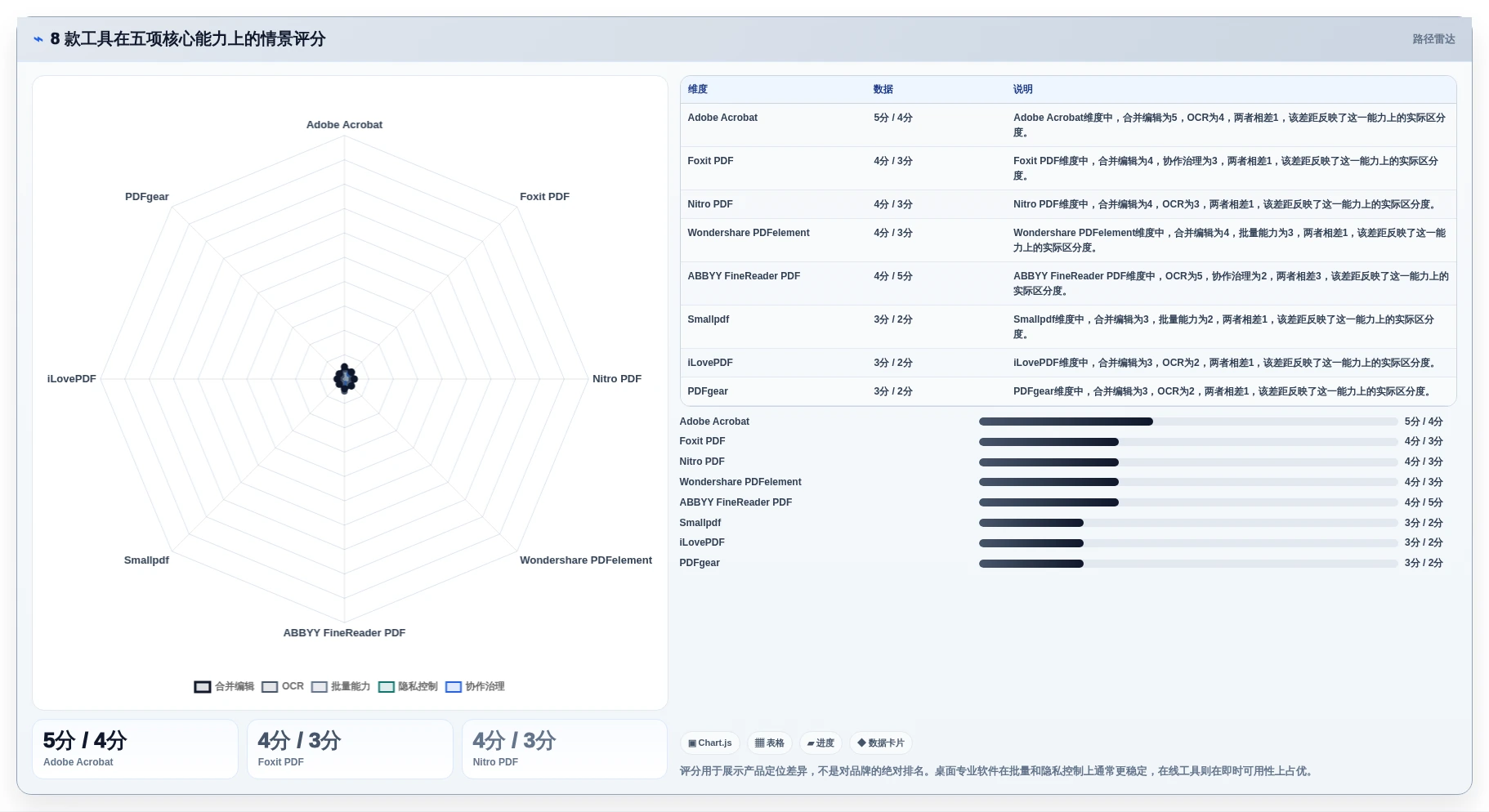
Task: Click the blue icon beside the title
Action: pyautogui.click(x=38, y=39)
